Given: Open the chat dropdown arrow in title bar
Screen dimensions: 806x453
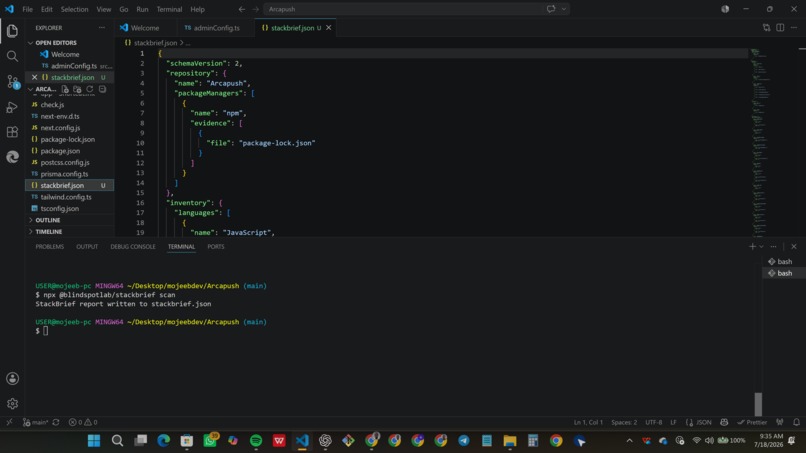Looking at the screenshot, I should 564,9.
